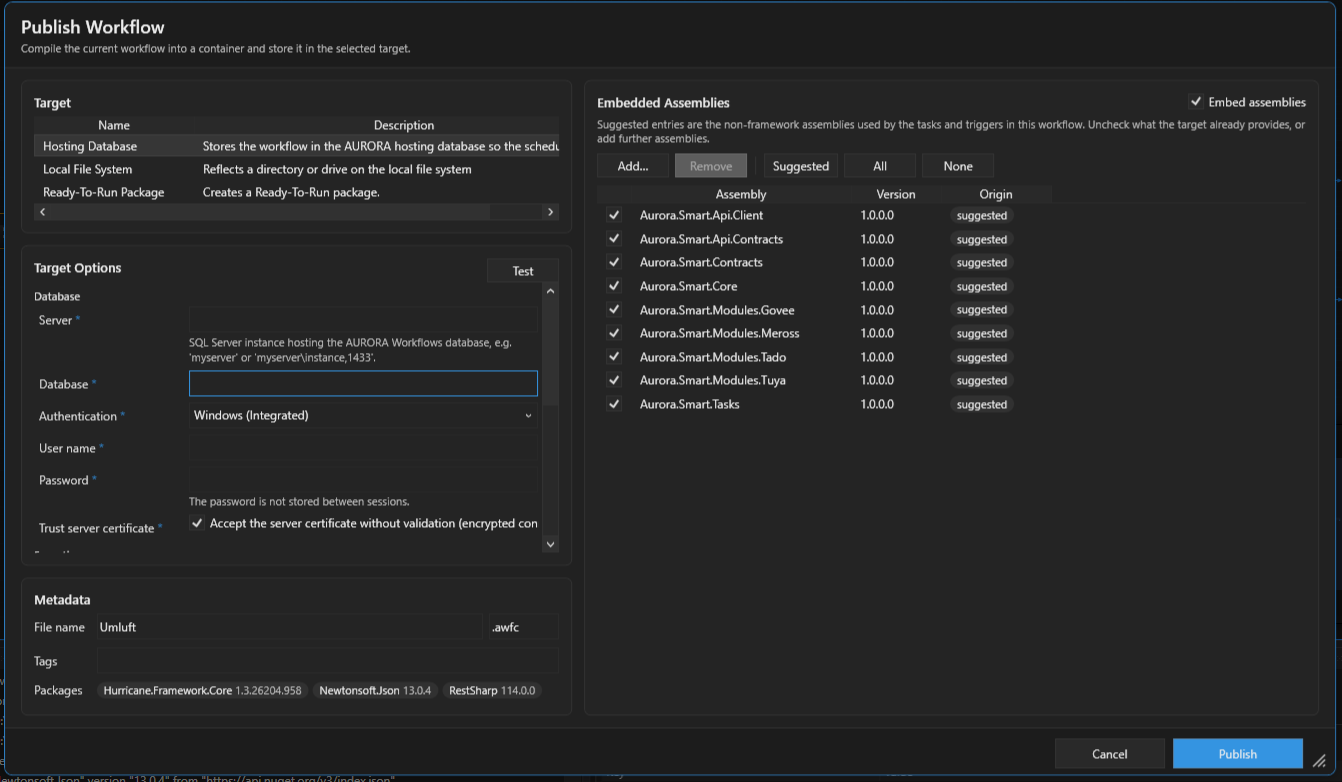Uncheck Aurora.Smart.Api.Client assembly

click(x=614, y=215)
